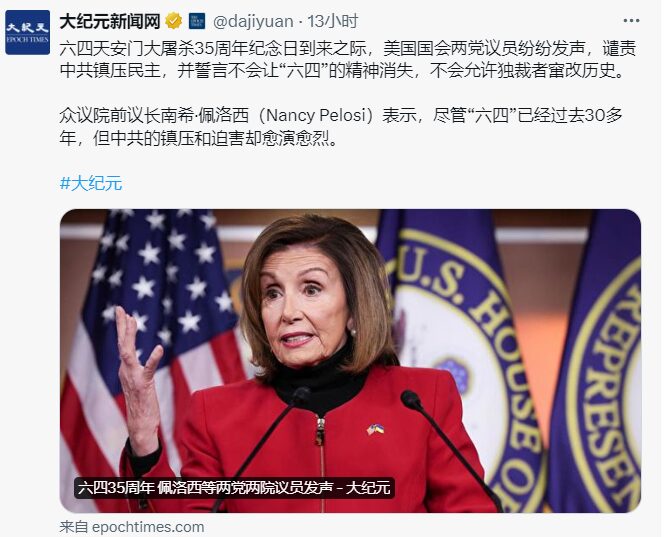Click the flag lapel pin on jacket
This screenshot has height=537, width=671.
pyautogui.click(x=375, y=428)
